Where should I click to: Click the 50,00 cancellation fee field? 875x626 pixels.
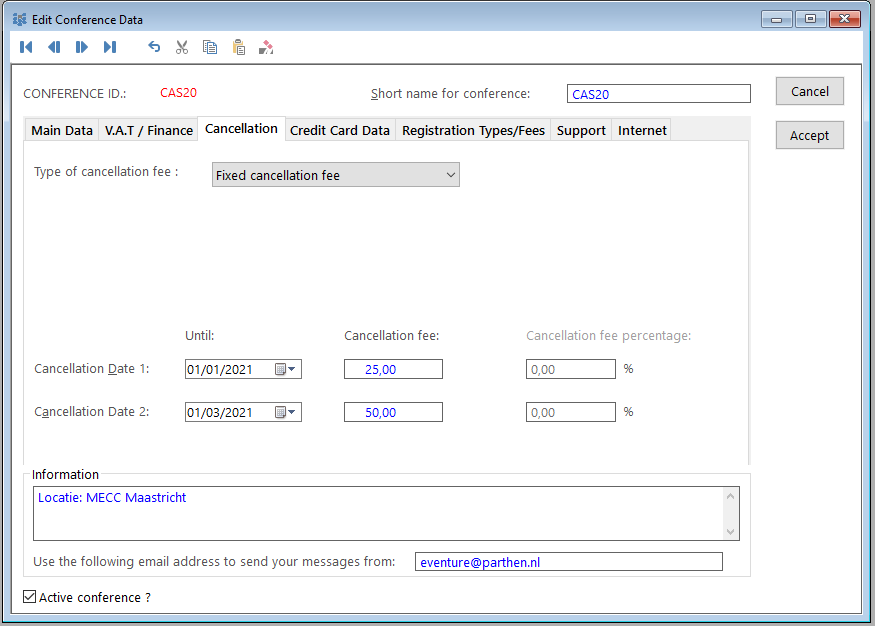point(393,412)
